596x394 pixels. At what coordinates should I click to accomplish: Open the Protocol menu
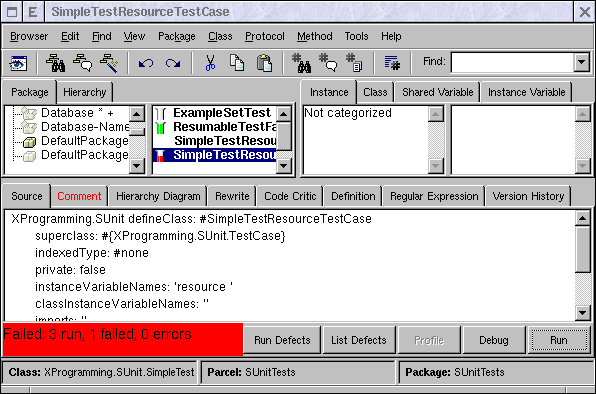[265, 36]
